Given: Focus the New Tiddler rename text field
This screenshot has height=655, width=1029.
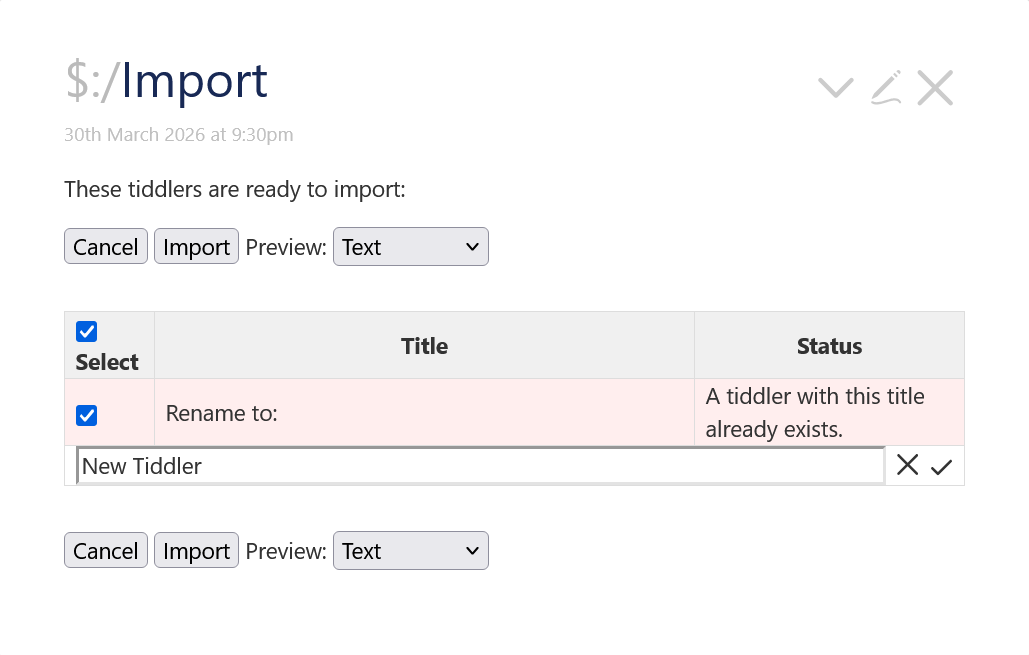Looking at the screenshot, I should coord(480,466).
